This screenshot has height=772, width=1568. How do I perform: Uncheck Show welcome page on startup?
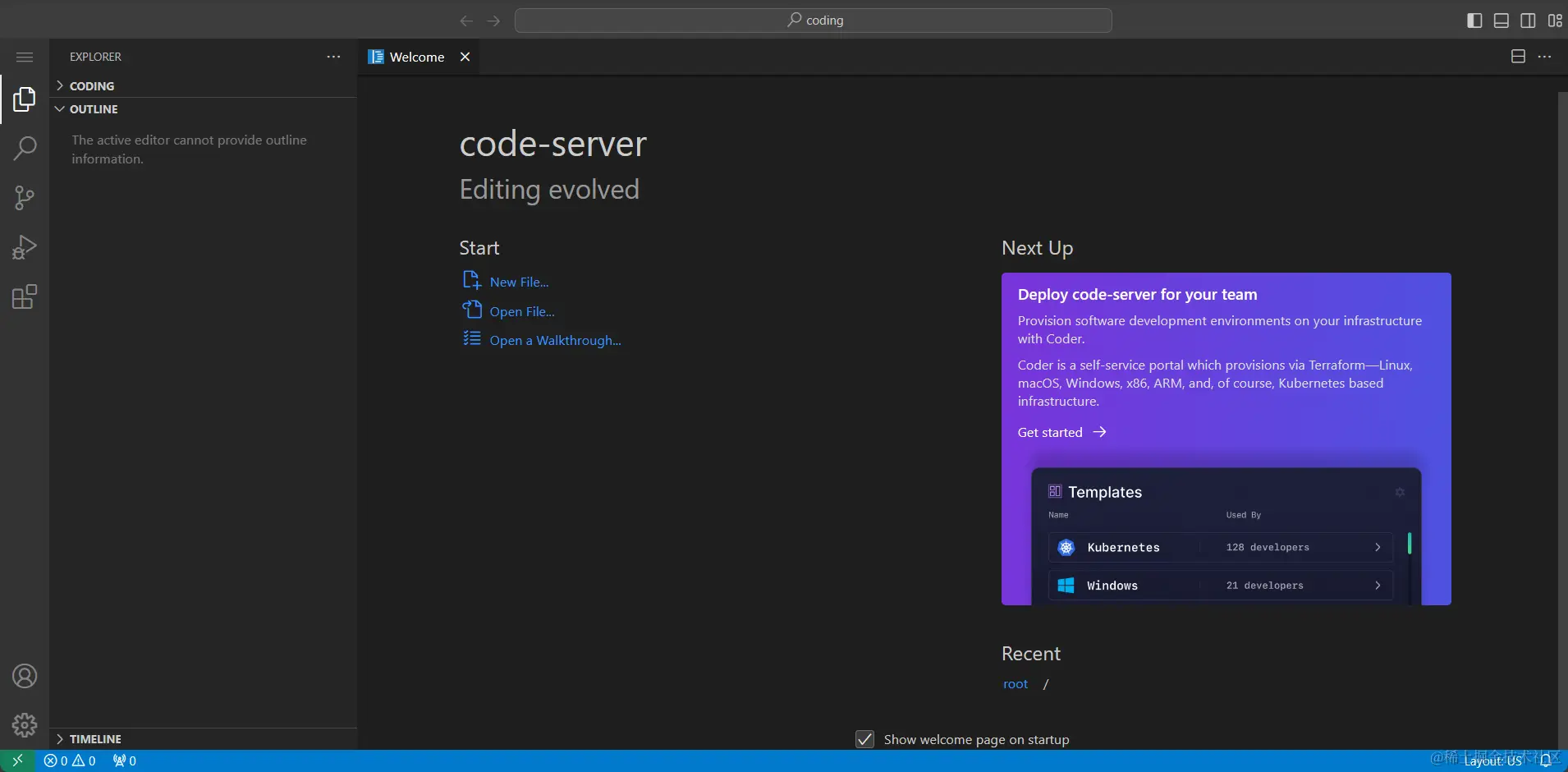[865, 739]
